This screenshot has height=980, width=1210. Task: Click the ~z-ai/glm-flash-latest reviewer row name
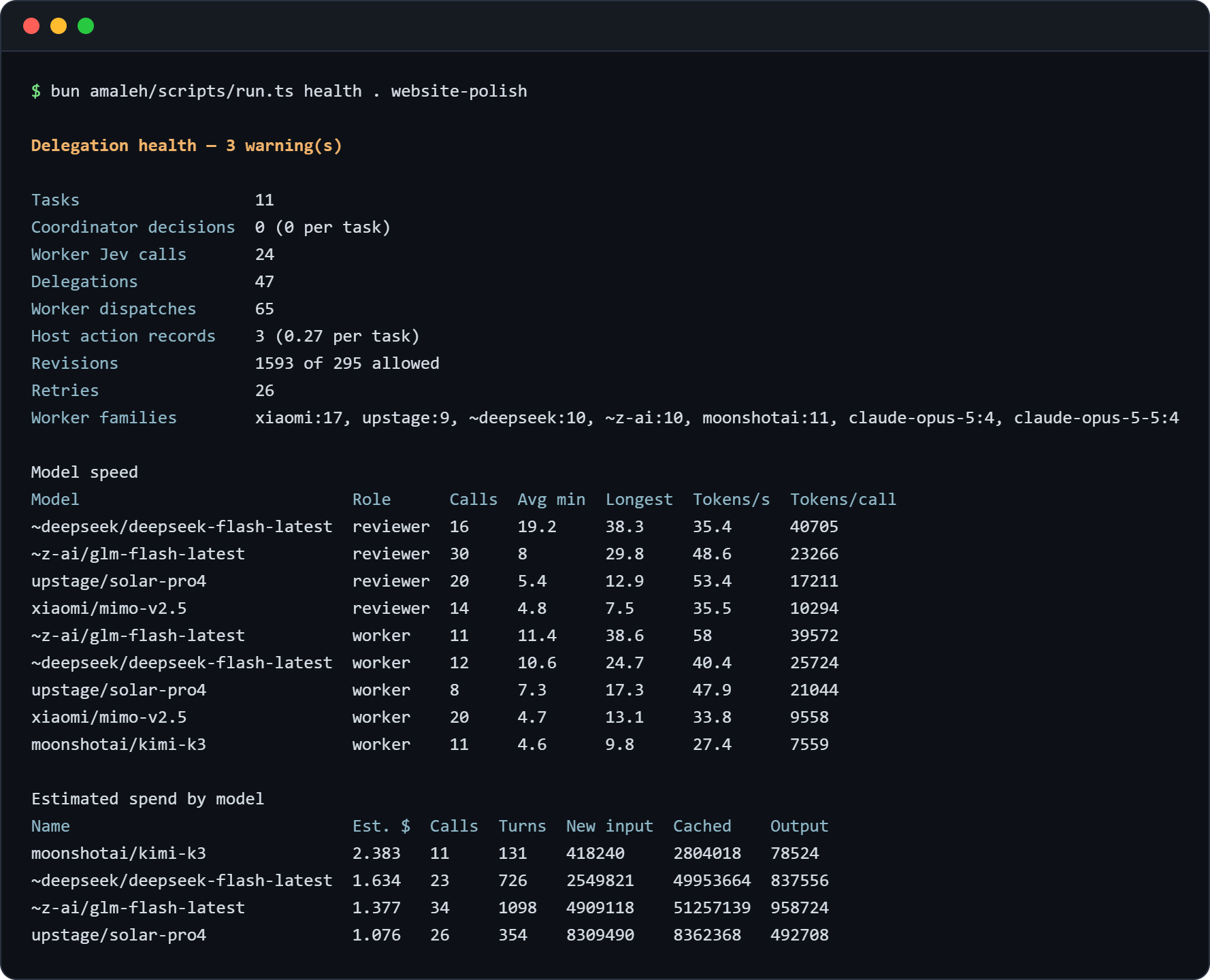[x=138, y=554]
